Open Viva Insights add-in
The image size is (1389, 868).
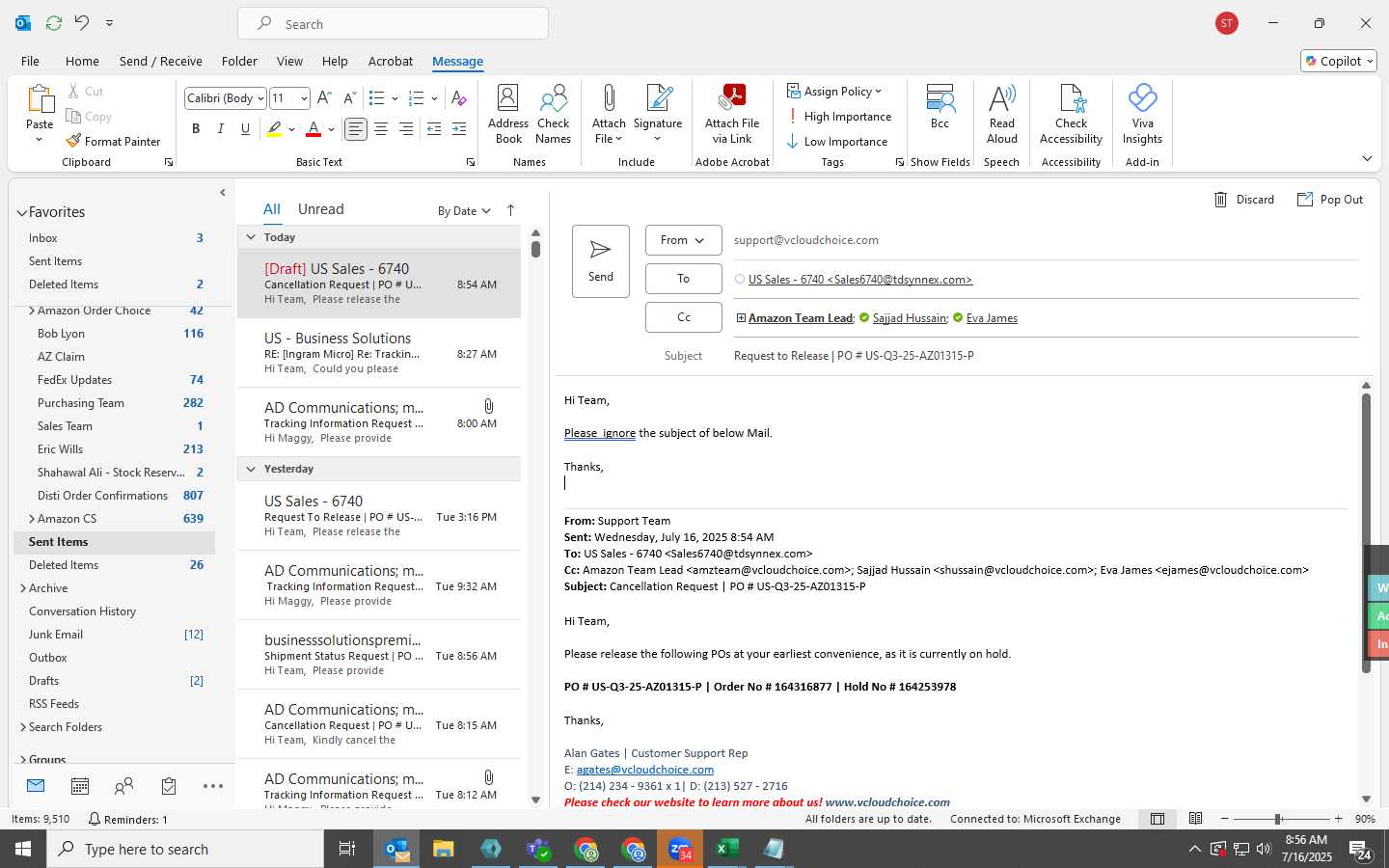1142,114
